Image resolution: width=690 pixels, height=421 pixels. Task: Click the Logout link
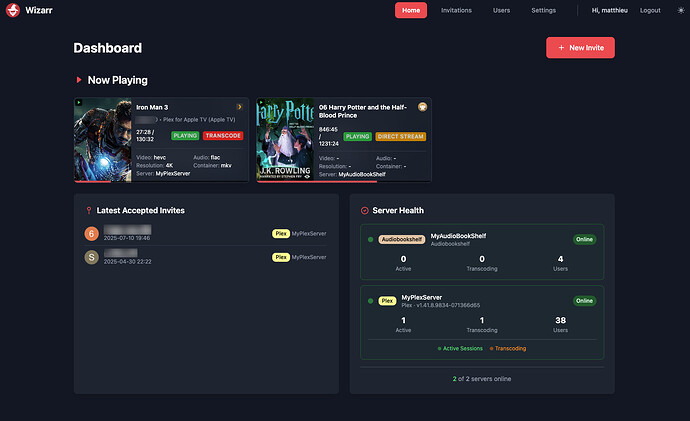(x=650, y=10)
